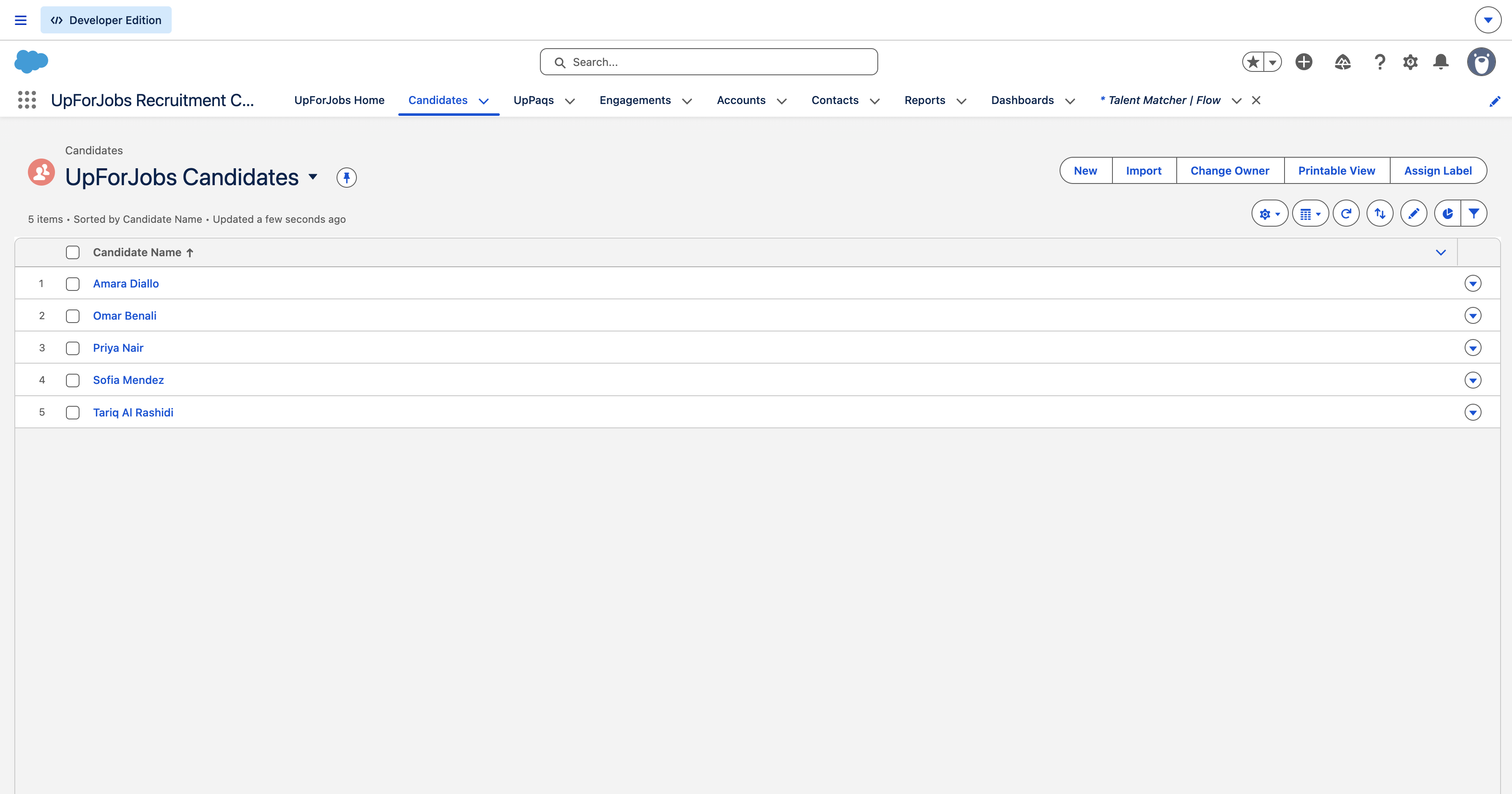
Task: Open the List View Controls gear
Action: [1270, 214]
